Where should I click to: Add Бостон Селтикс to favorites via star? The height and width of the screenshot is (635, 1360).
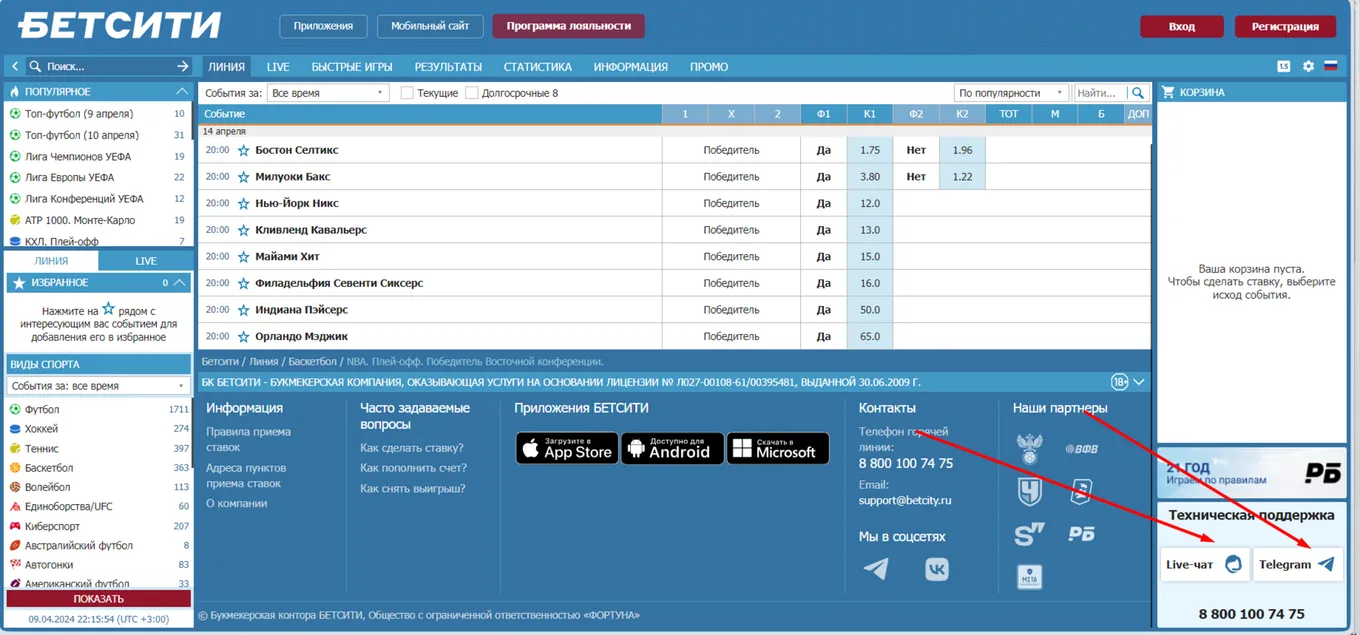point(243,150)
